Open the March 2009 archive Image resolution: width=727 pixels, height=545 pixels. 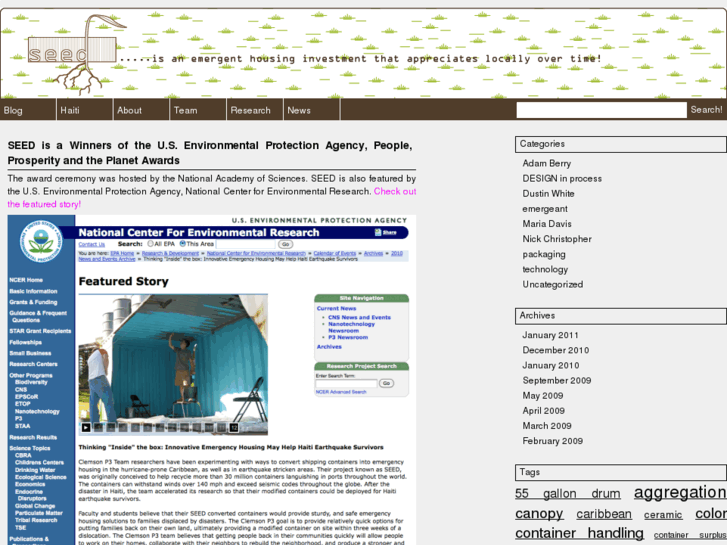click(x=547, y=426)
